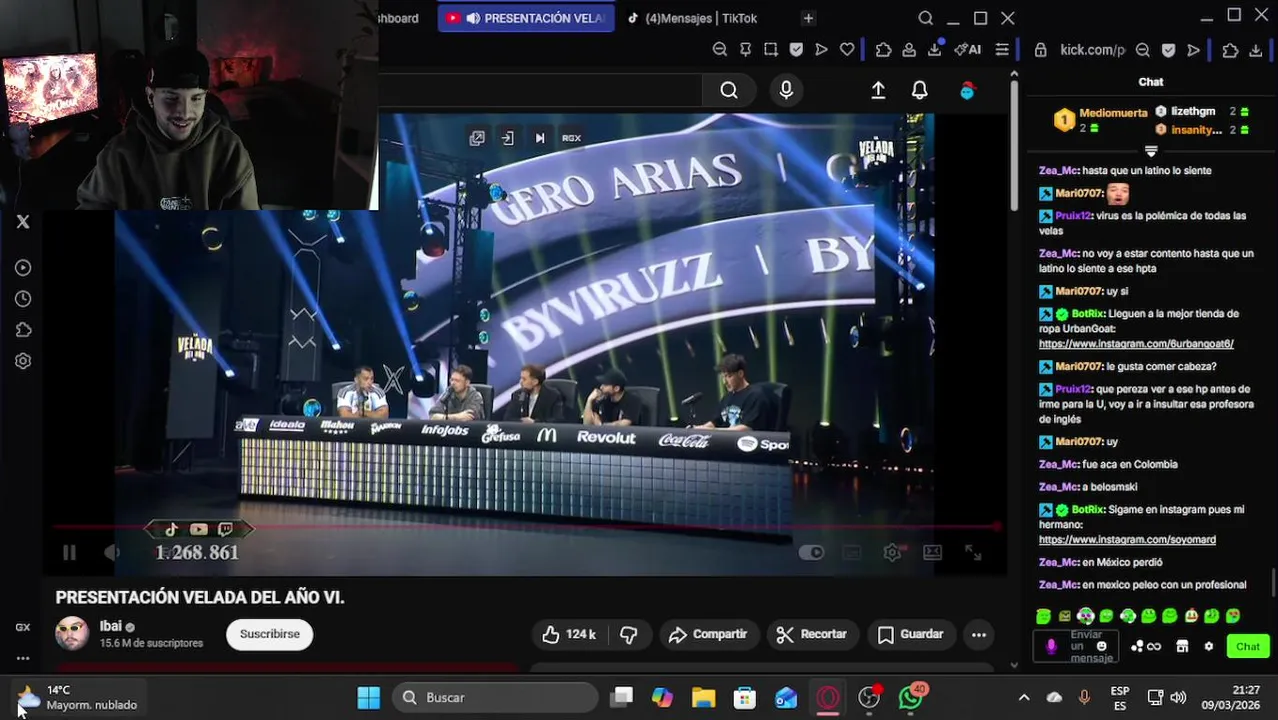Open soyomard Instagram link in chat

(x=1127, y=540)
